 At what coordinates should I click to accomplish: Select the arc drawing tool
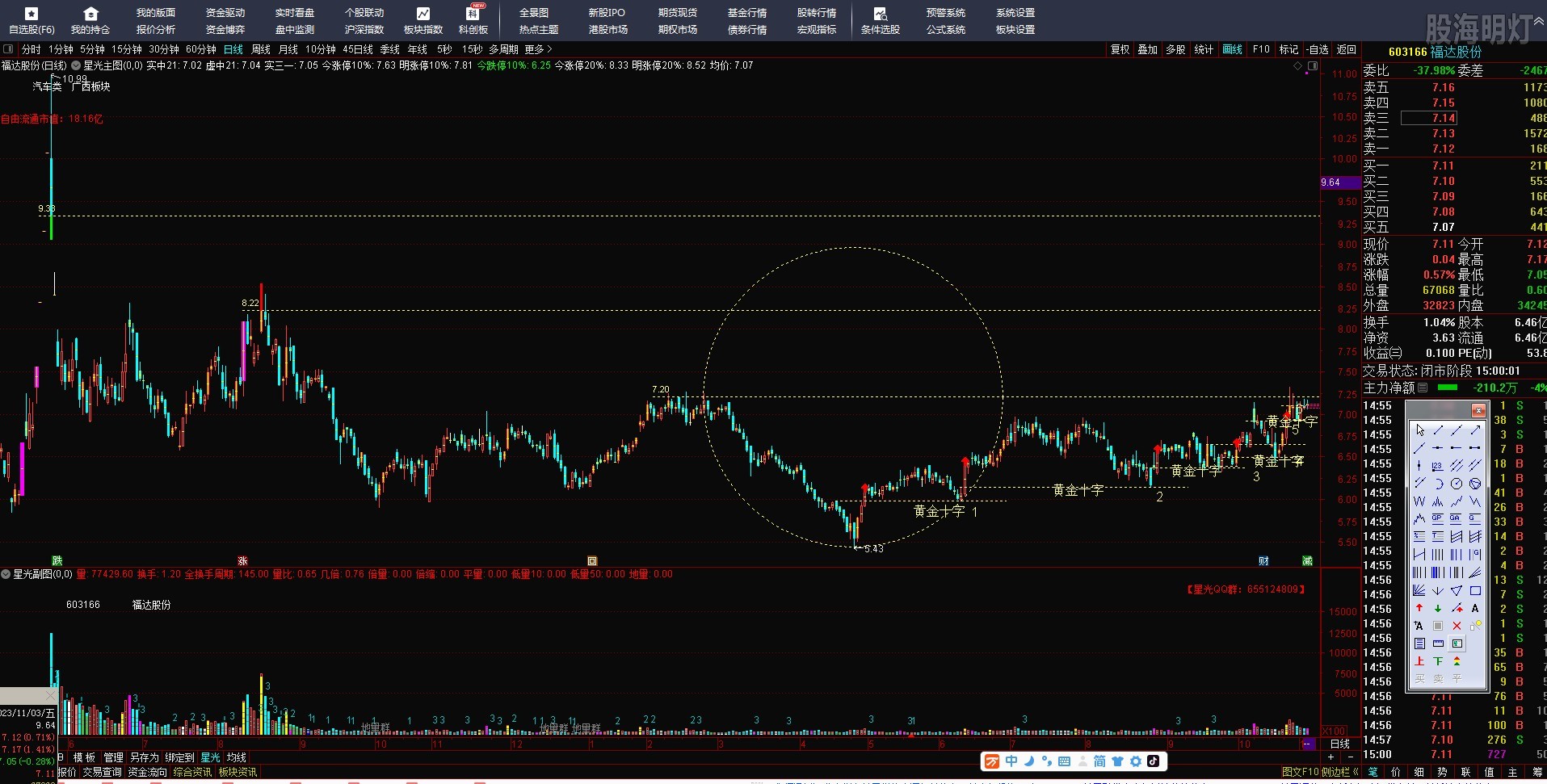point(1438,483)
